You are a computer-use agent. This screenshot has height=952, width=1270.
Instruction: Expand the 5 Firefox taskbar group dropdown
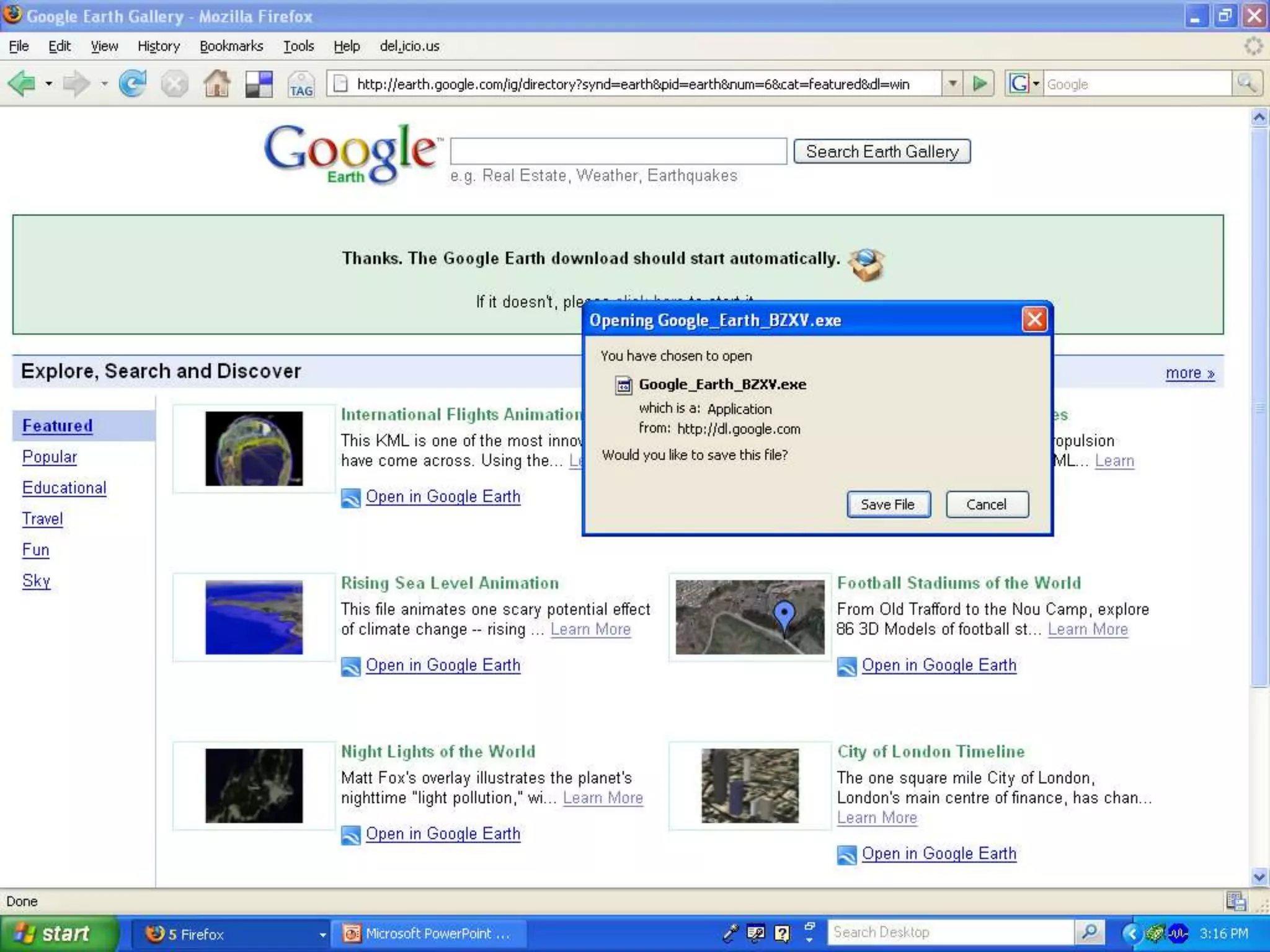[322, 934]
